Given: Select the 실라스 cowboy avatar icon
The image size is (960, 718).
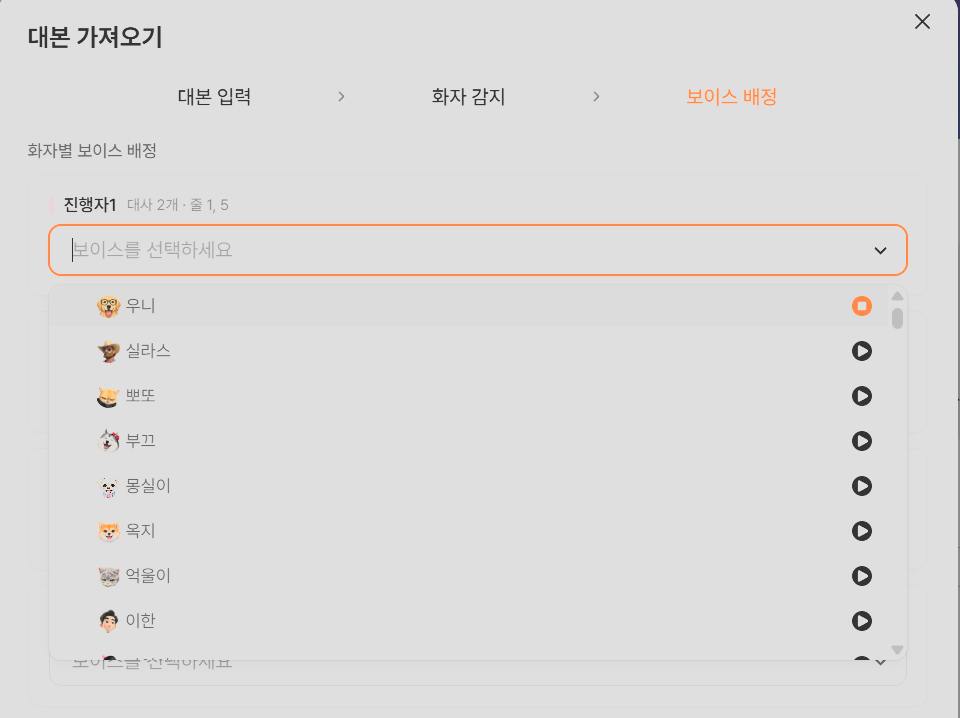Looking at the screenshot, I should coord(108,351).
